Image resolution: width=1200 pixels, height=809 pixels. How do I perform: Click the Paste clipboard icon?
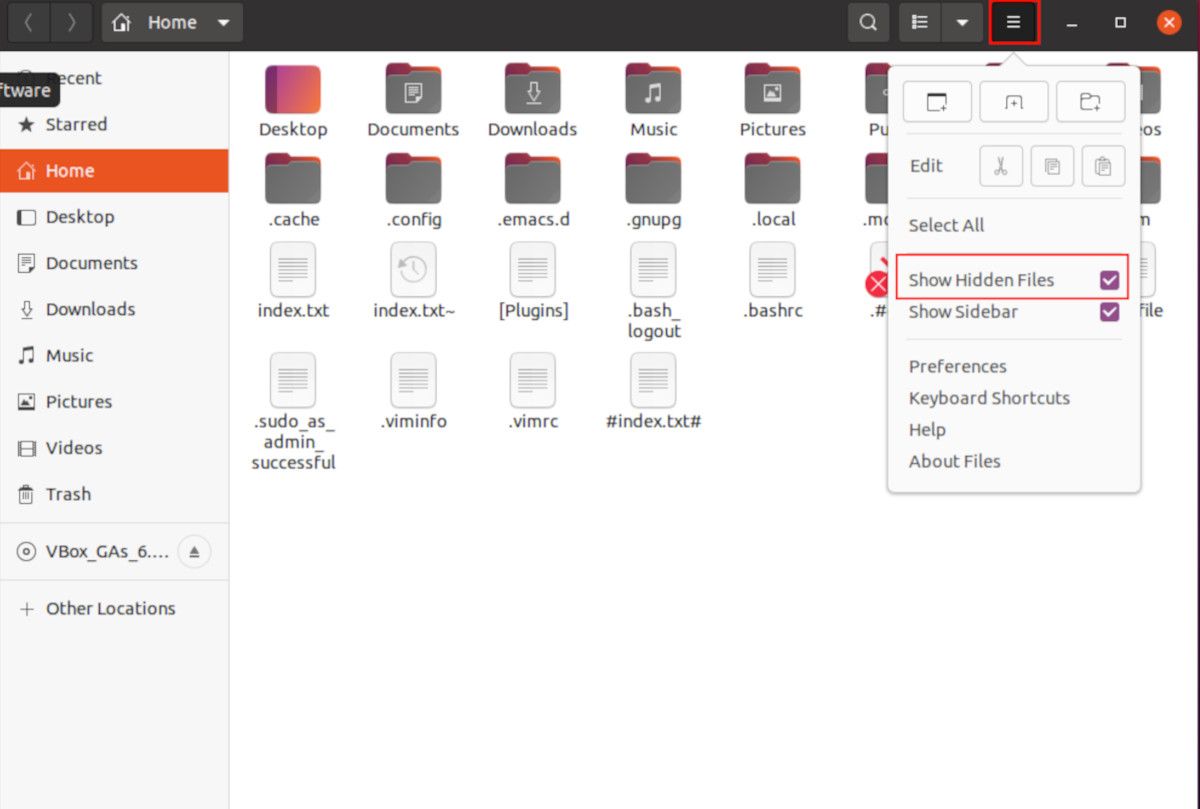coord(1103,166)
